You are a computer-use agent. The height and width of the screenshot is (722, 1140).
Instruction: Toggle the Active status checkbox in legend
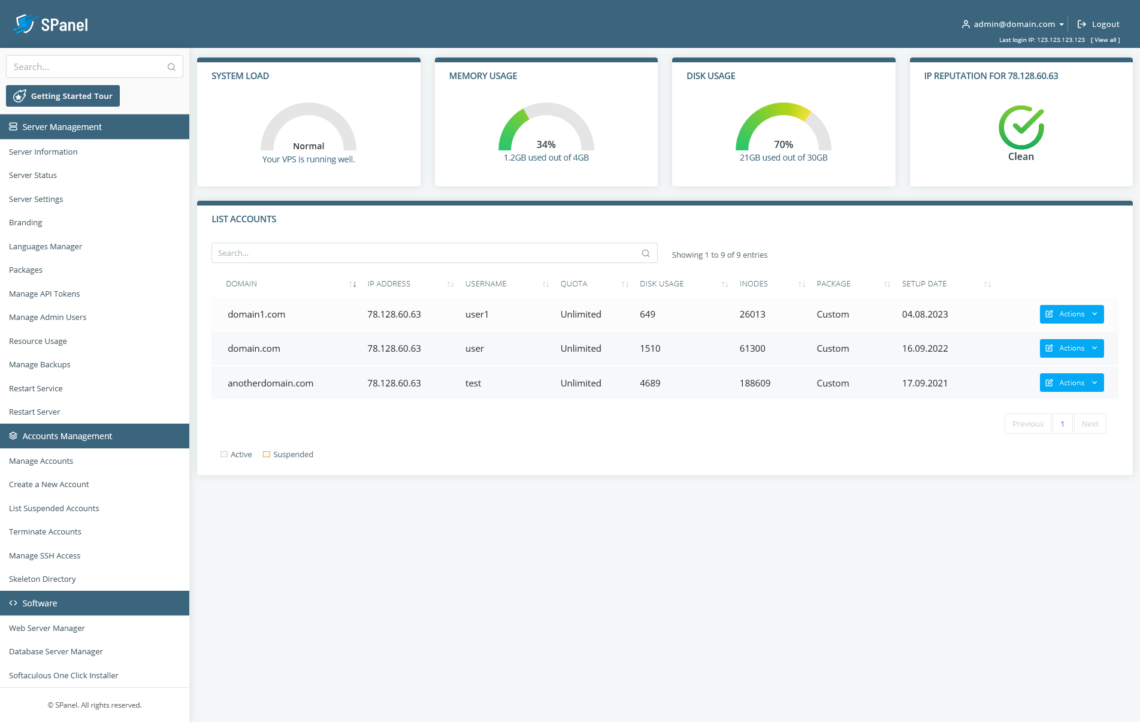[x=222, y=453]
